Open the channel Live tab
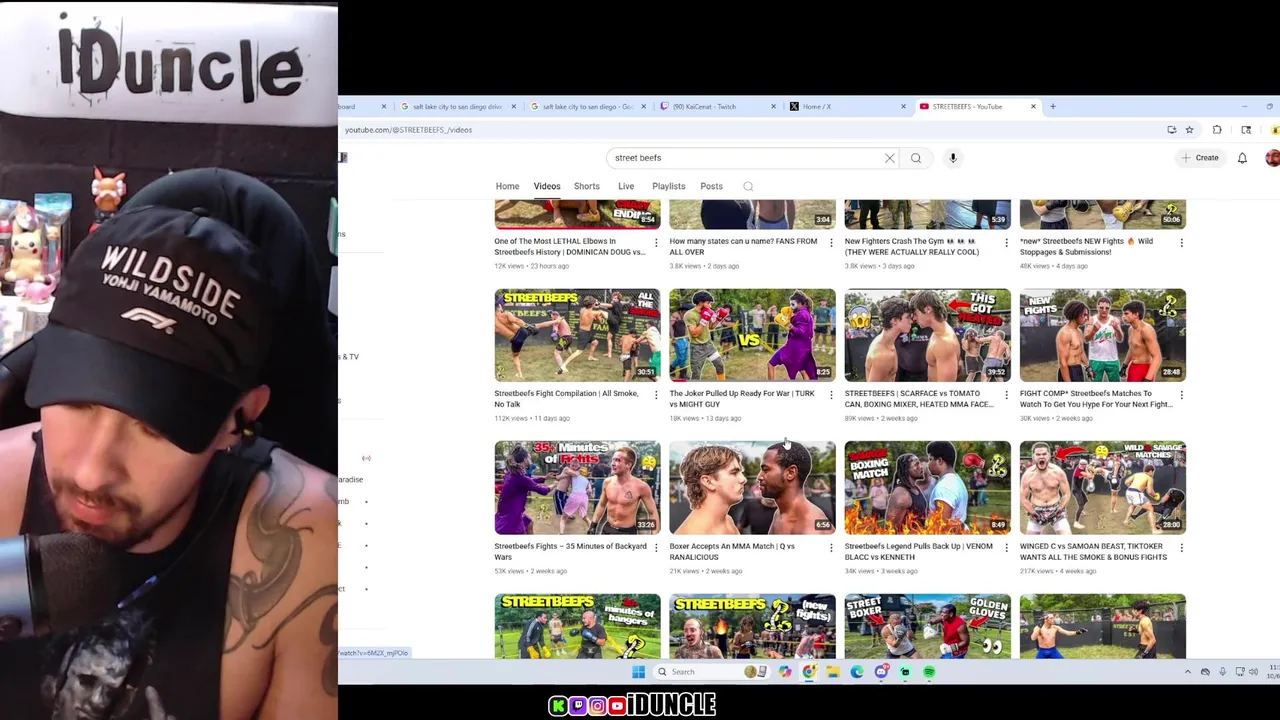 626,186
